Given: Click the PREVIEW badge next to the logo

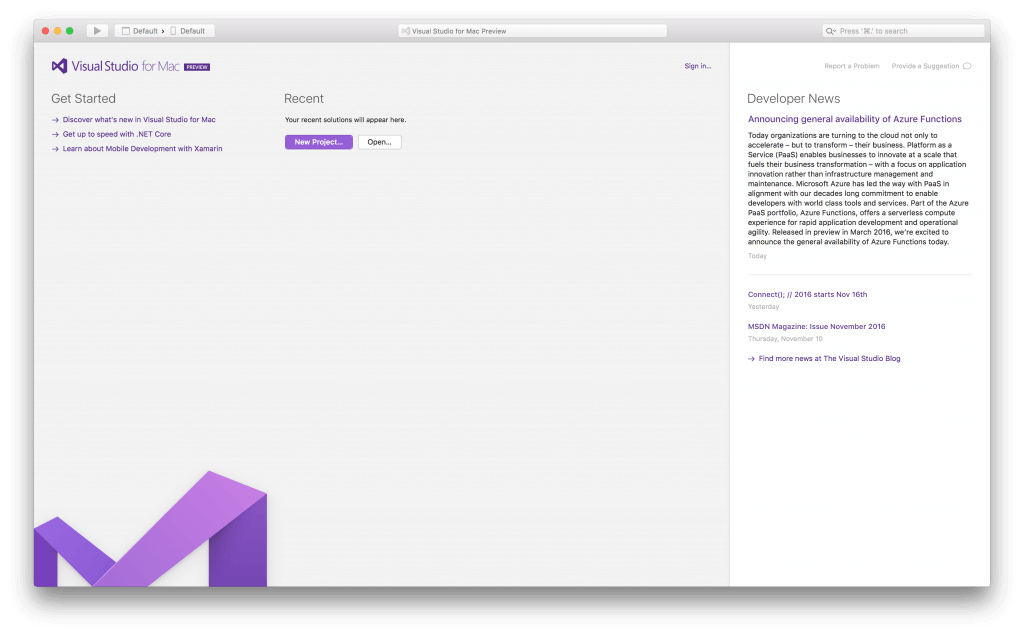Looking at the screenshot, I should [197, 67].
